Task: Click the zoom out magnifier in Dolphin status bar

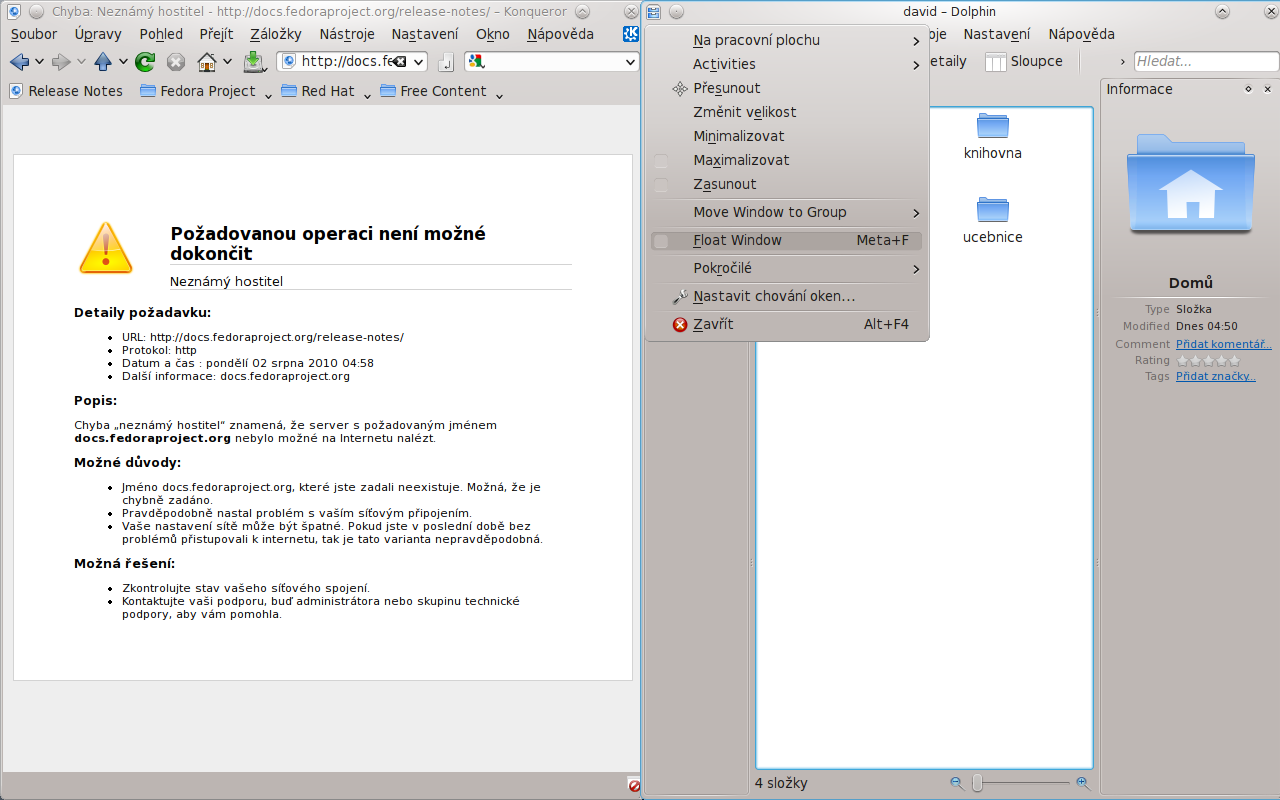Action: coord(956,783)
